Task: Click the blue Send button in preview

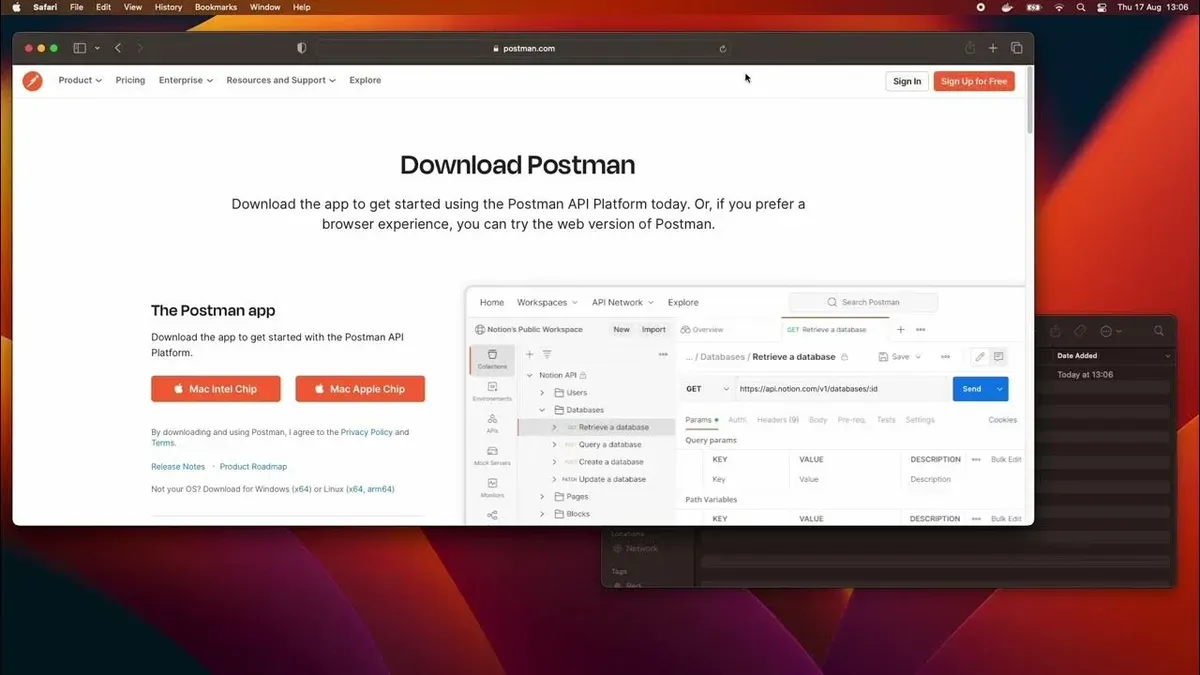Action: pos(972,389)
